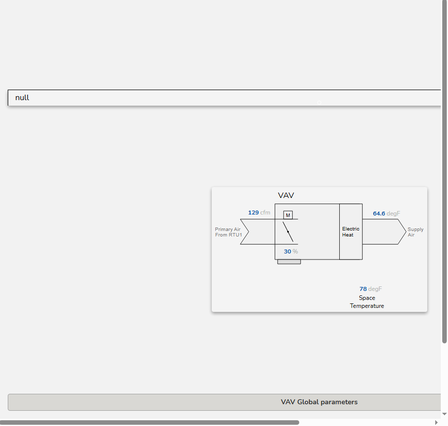Expand the VAV Global parameters bar
Image resolution: width=448 pixels, height=426 pixels.
[224, 402]
